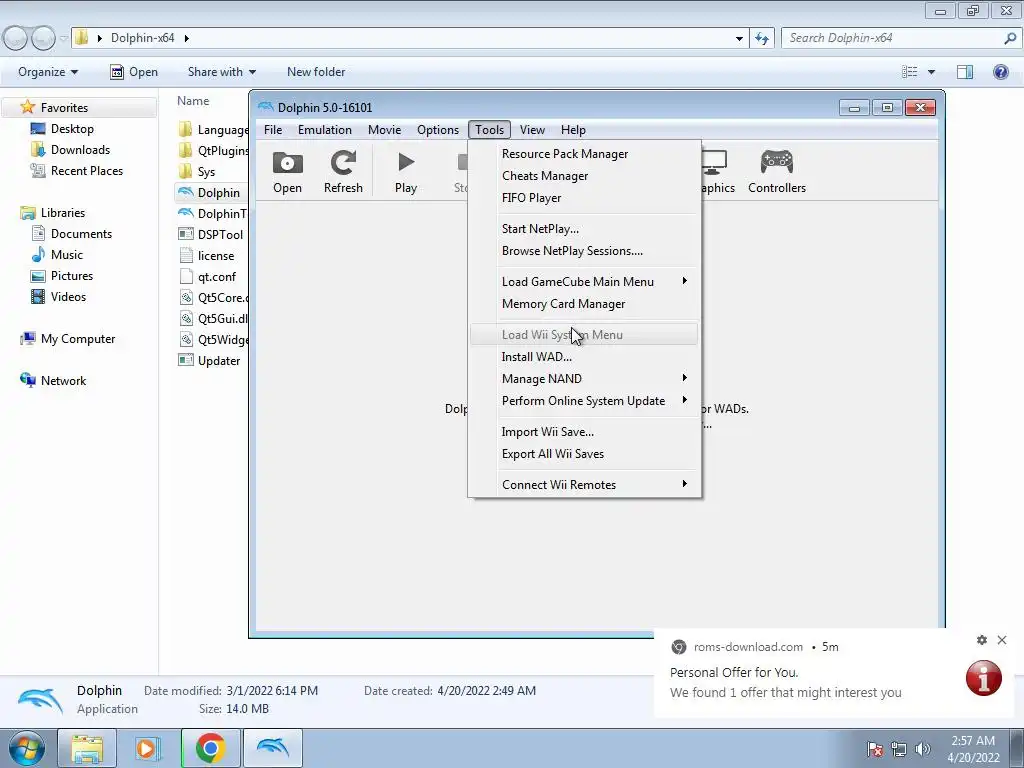This screenshot has width=1024, height=768.
Task: Select the DSPTool file
Action: 210,234
